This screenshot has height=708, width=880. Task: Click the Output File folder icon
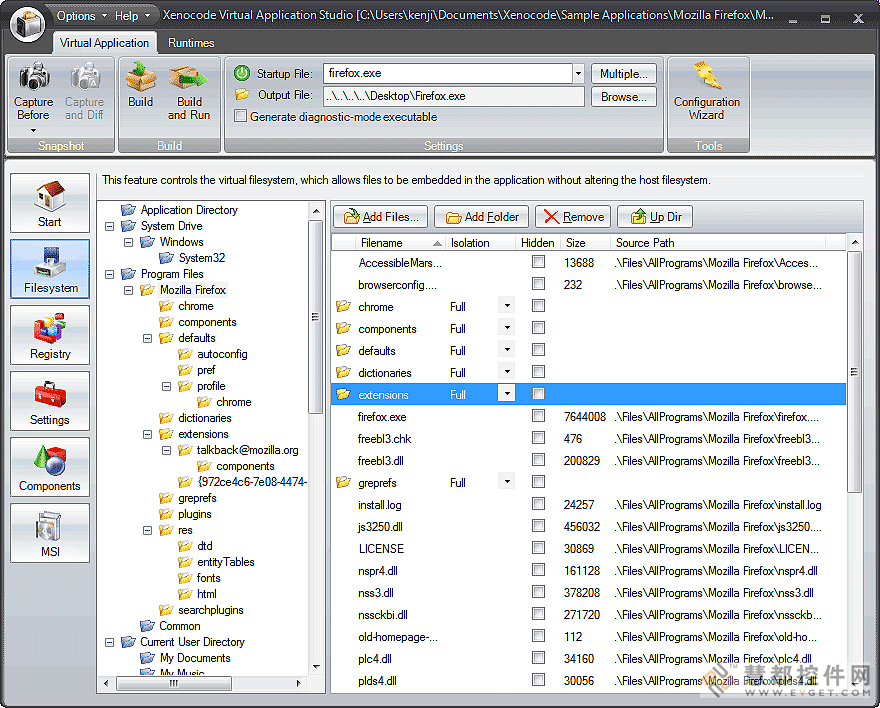coord(242,95)
